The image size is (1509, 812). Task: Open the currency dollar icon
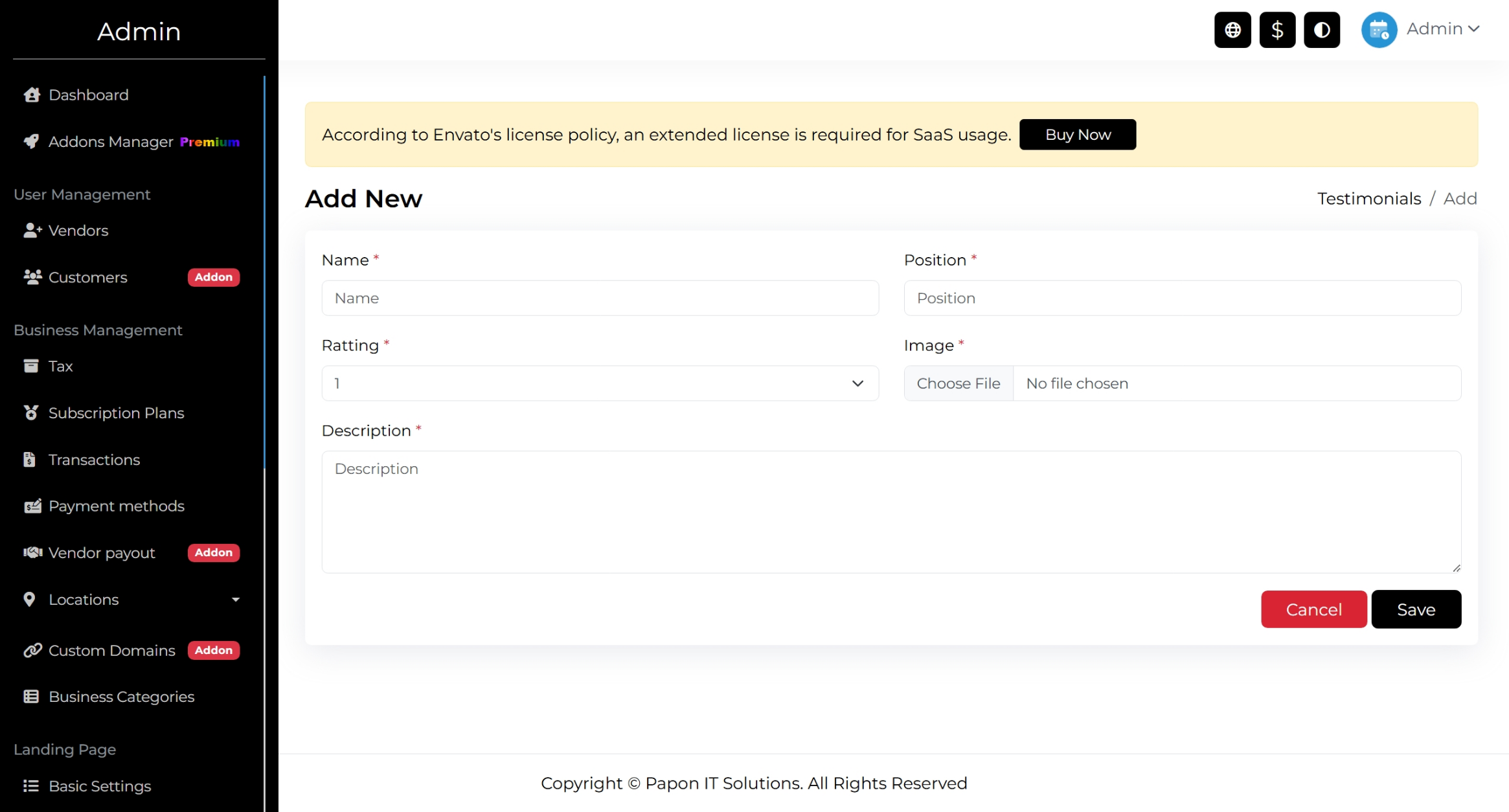coord(1276,30)
